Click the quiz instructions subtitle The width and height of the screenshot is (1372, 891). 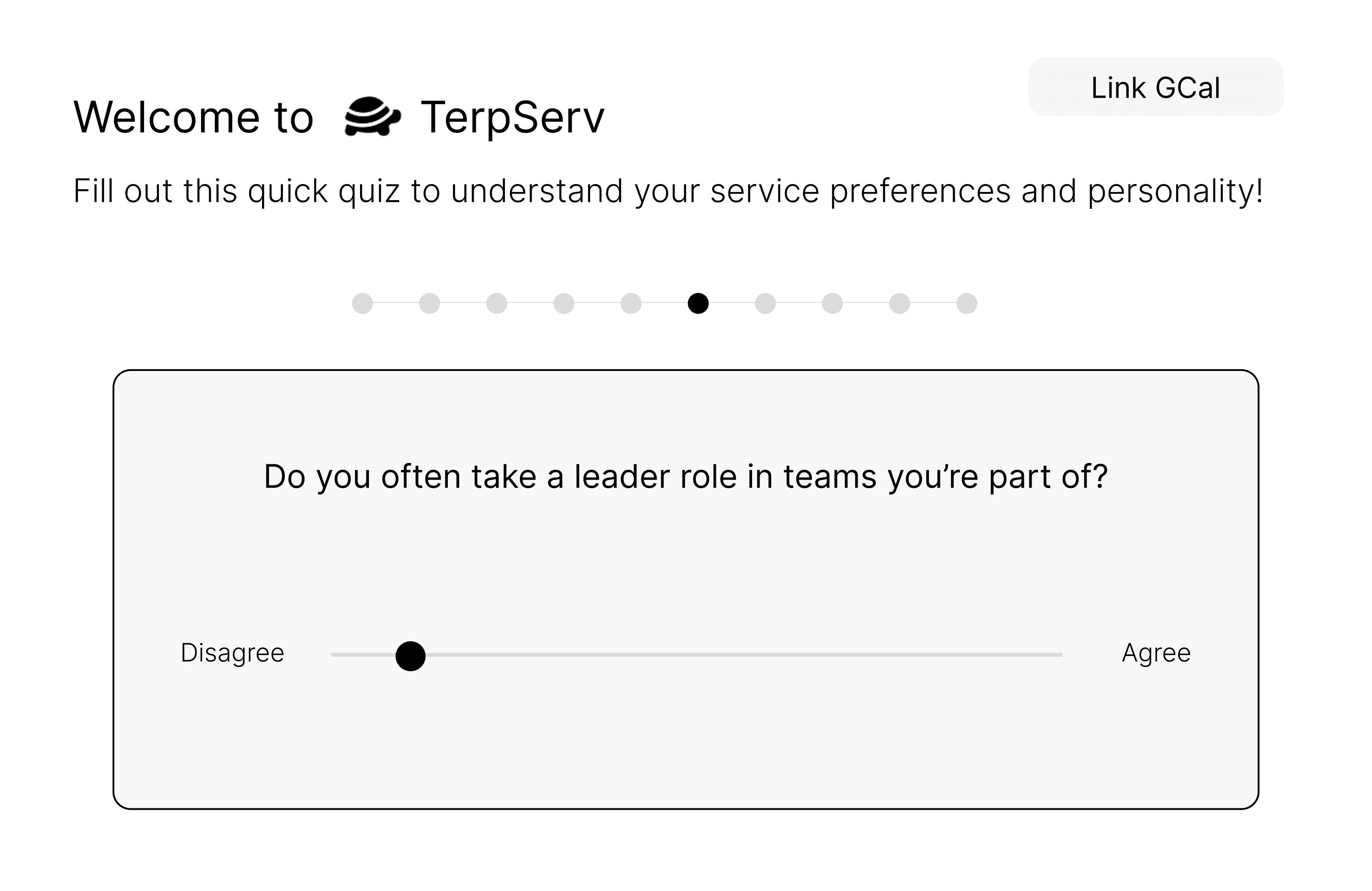click(668, 191)
